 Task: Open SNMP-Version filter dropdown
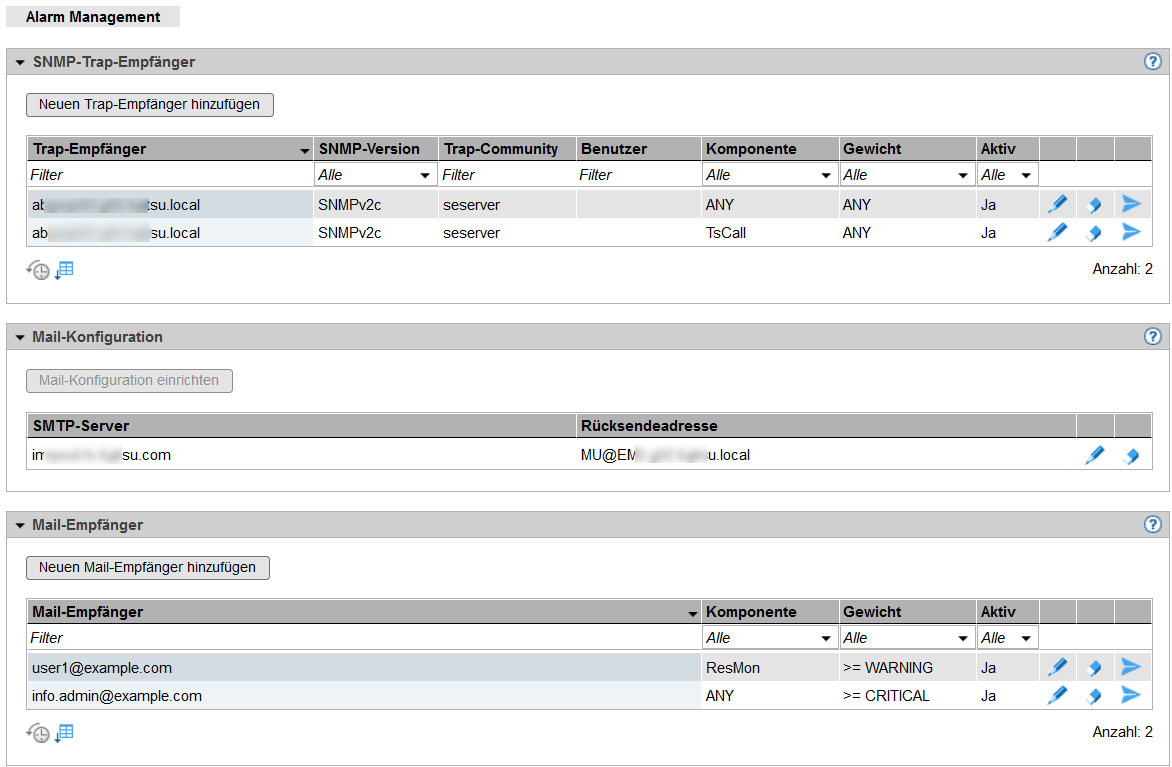(x=375, y=175)
